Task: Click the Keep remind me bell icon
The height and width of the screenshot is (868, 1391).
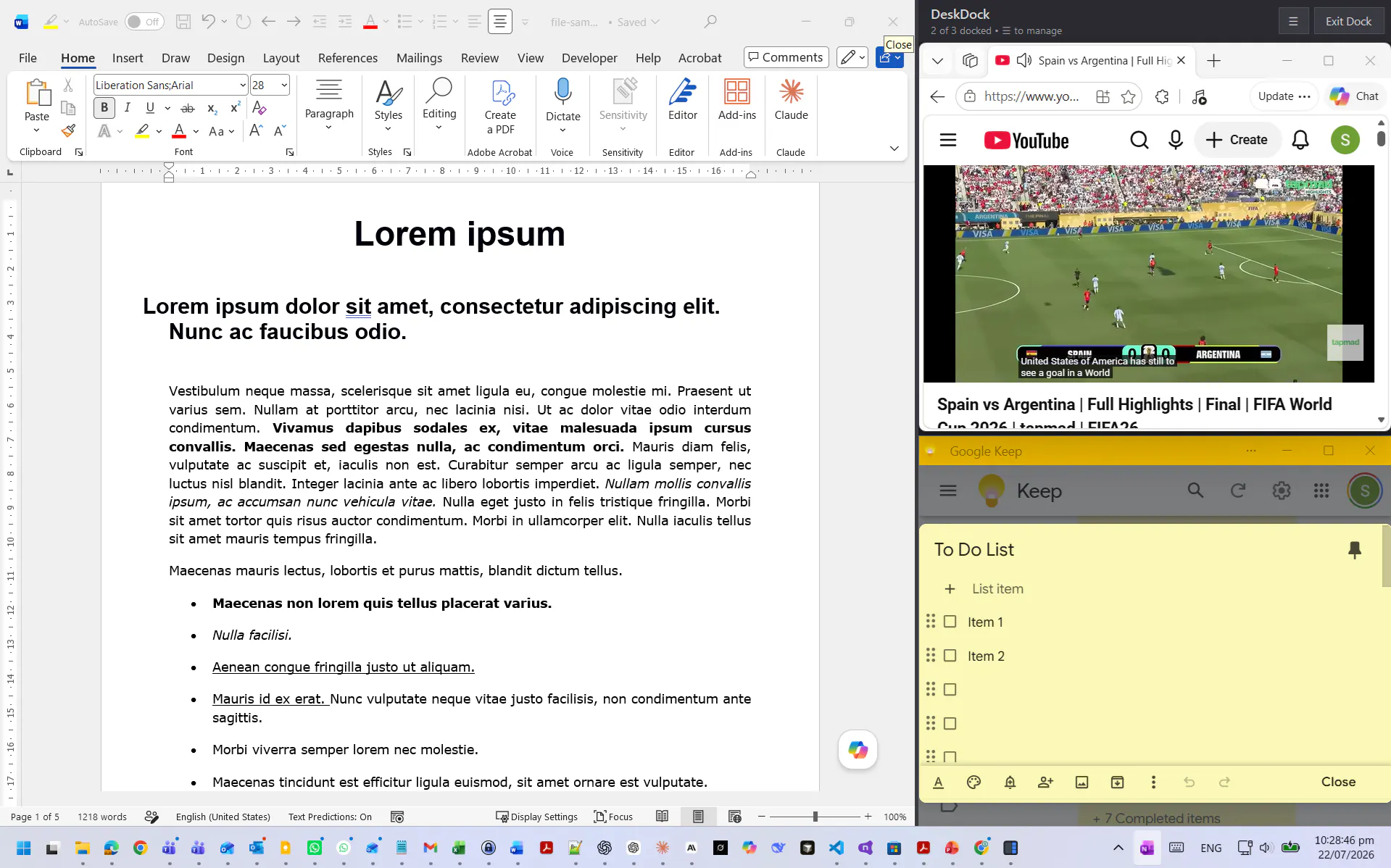Action: point(1010,782)
